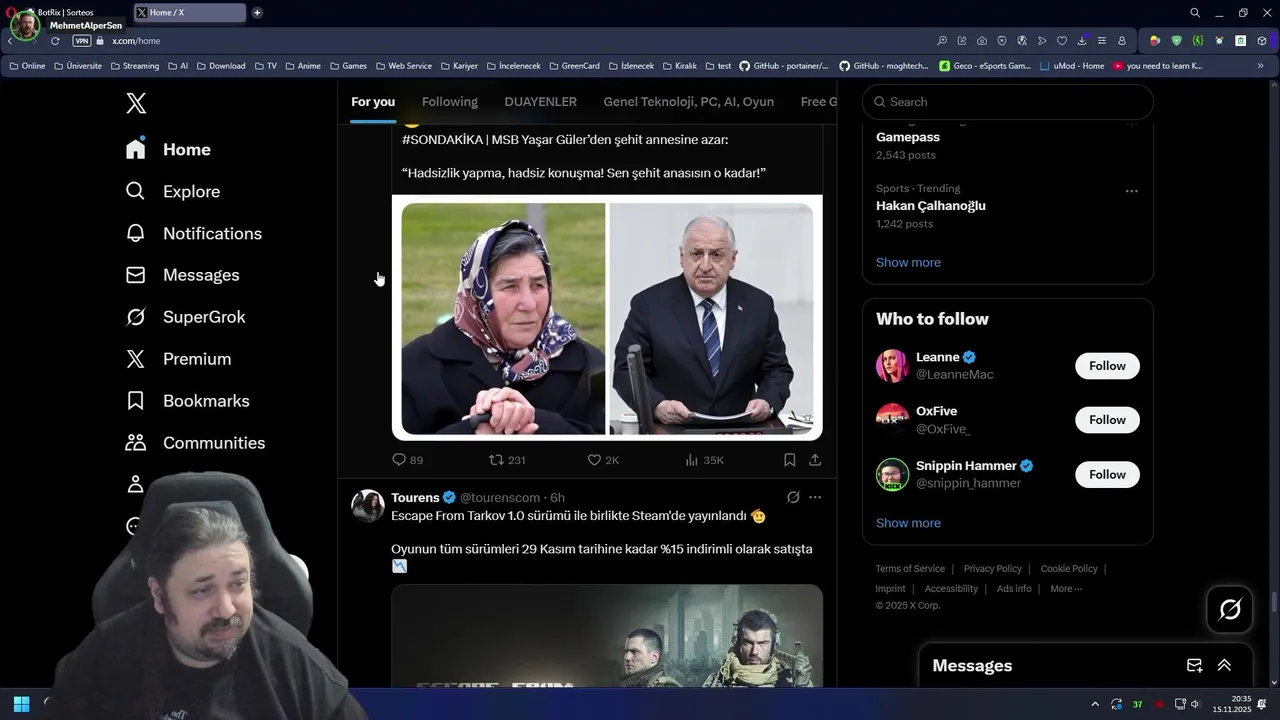Screen dimensions: 1280x720
Task: Open the Terms of Service link
Action: point(910,569)
